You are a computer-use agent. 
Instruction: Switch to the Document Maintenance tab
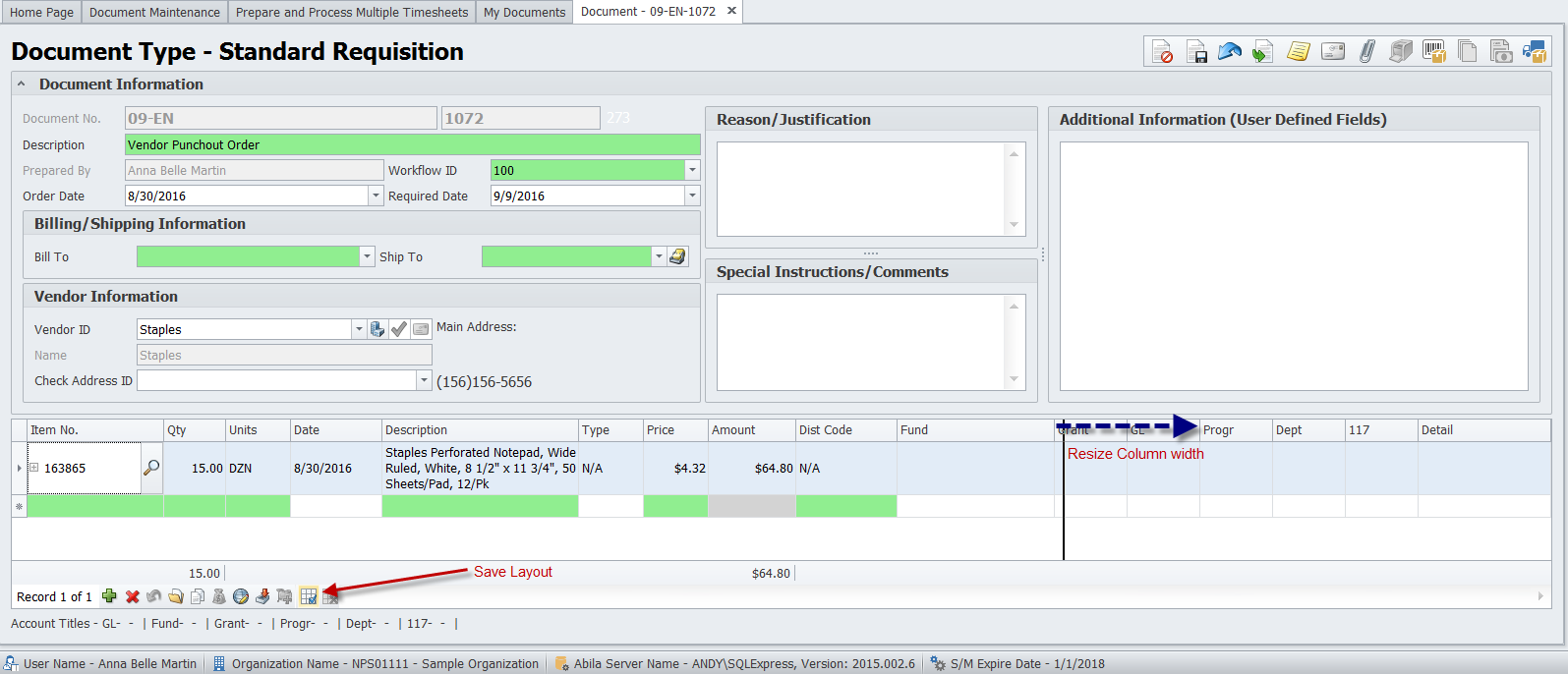coord(154,12)
